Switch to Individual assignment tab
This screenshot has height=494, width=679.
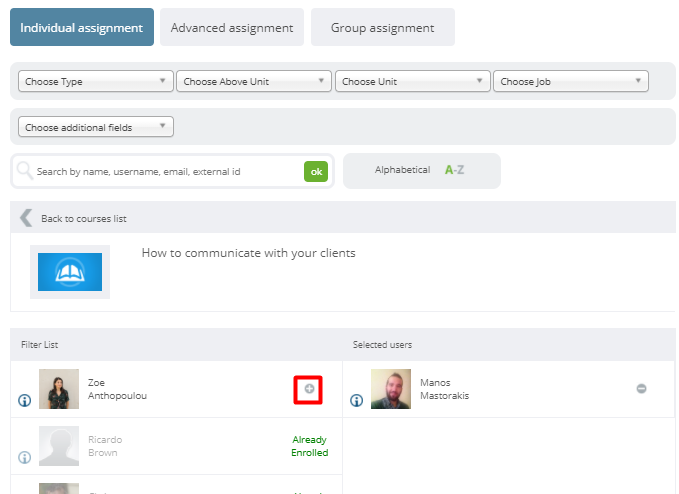pos(82,27)
